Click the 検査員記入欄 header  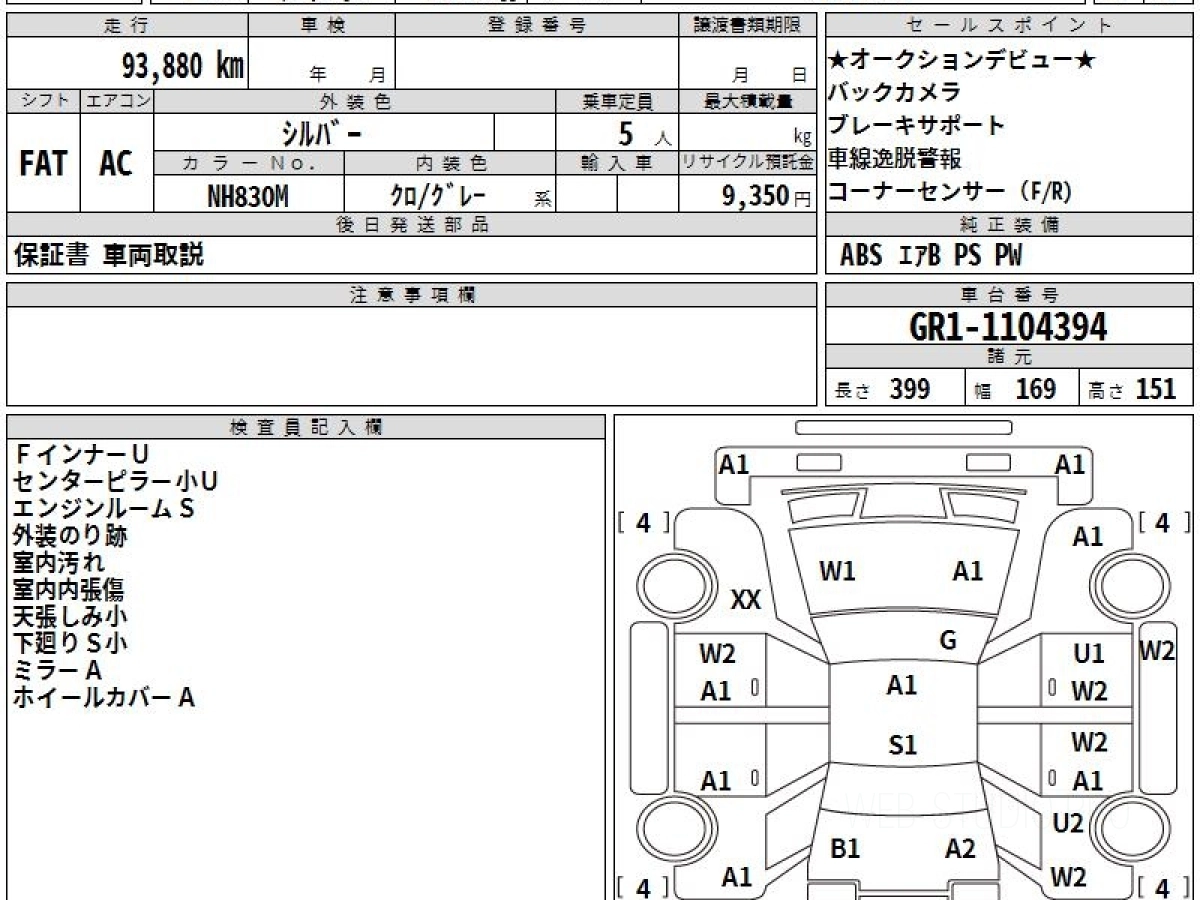pyautogui.click(x=306, y=427)
